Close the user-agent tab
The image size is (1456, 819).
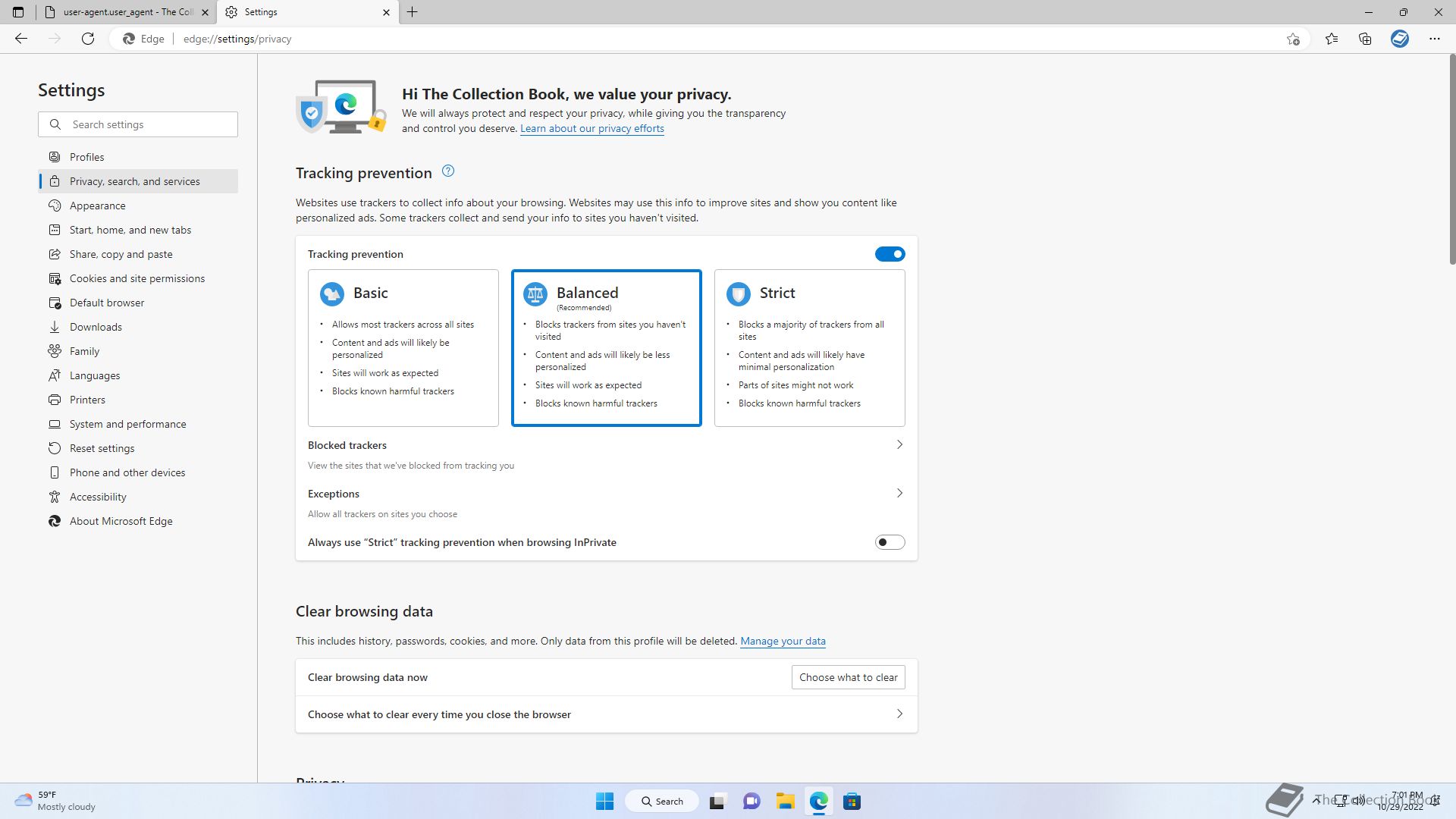click(205, 12)
